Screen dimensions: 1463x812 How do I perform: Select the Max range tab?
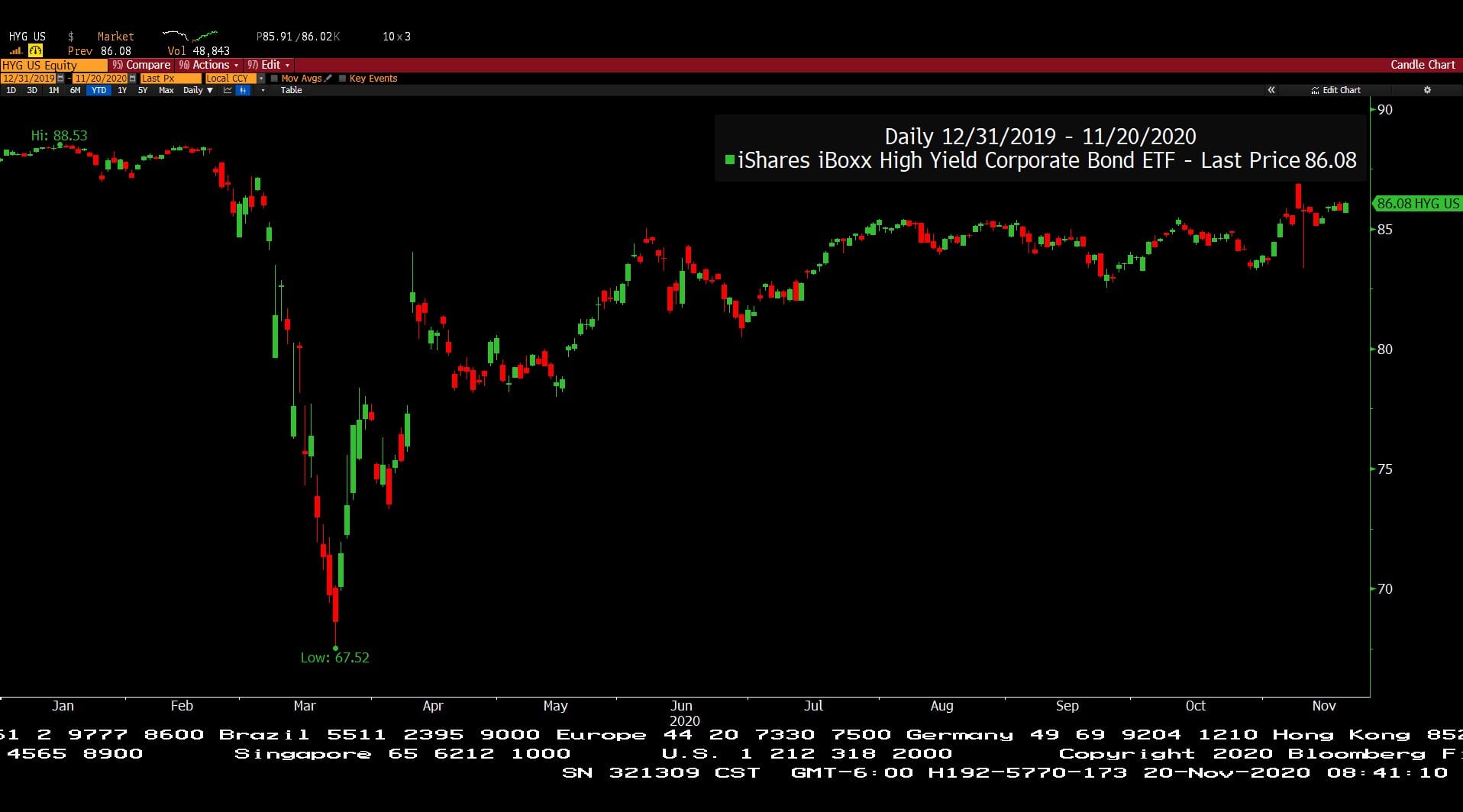(166, 90)
